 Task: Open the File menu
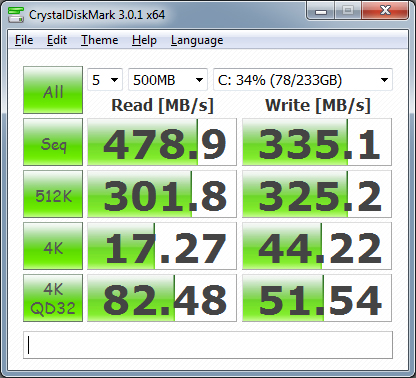(24, 40)
